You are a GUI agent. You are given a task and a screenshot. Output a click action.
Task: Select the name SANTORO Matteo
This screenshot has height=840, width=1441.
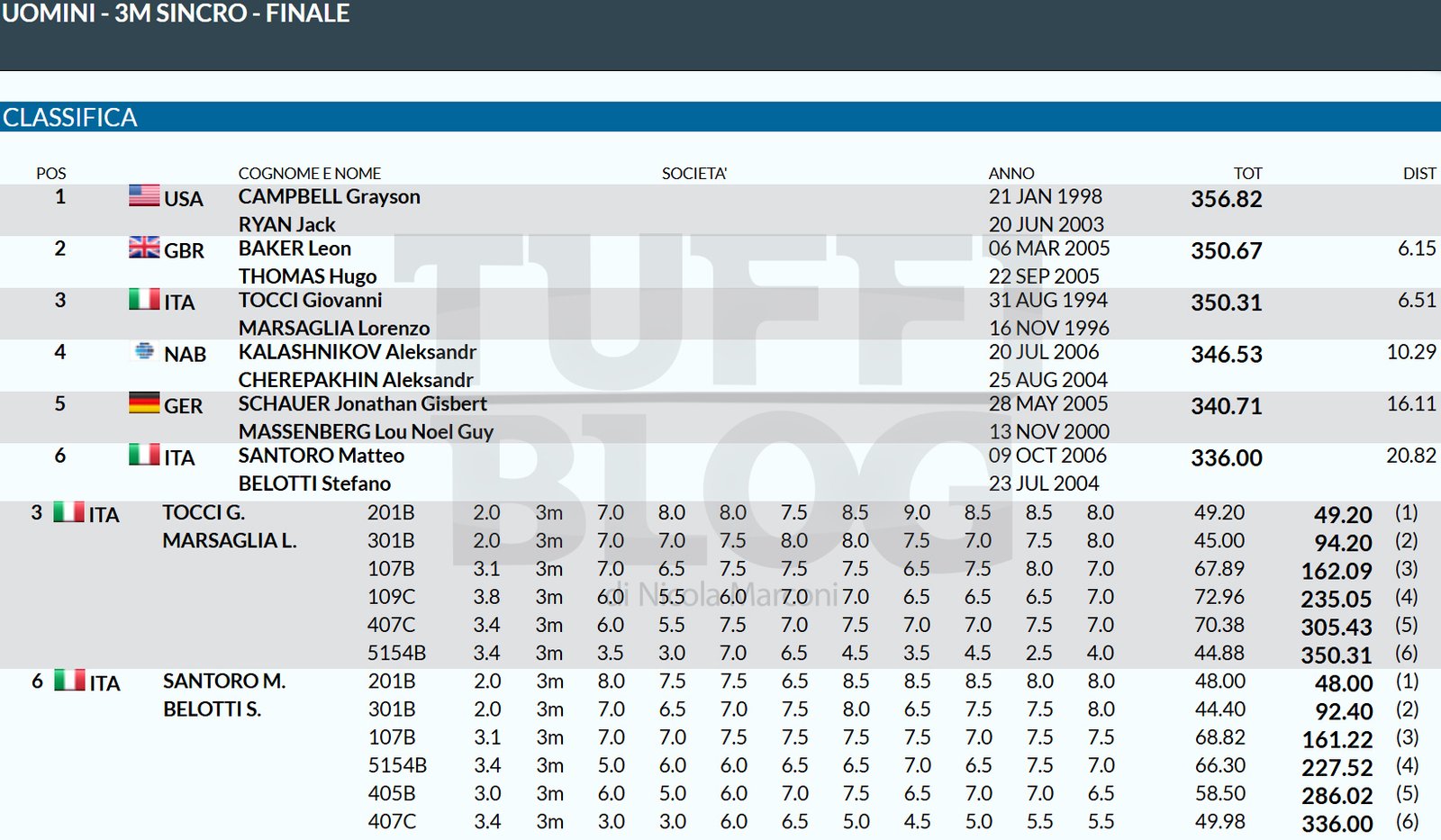click(x=321, y=456)
